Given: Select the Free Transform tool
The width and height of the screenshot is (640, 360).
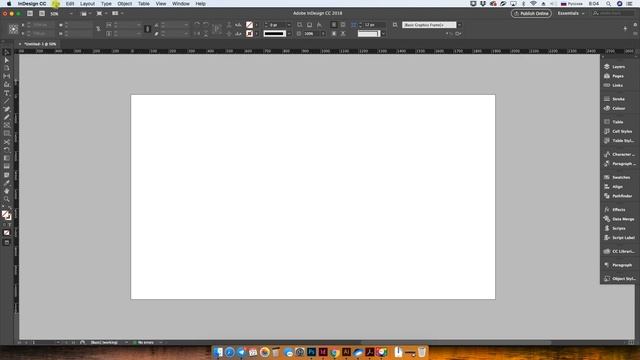Looking at the screenshot, I should click(x=7, y=150).
